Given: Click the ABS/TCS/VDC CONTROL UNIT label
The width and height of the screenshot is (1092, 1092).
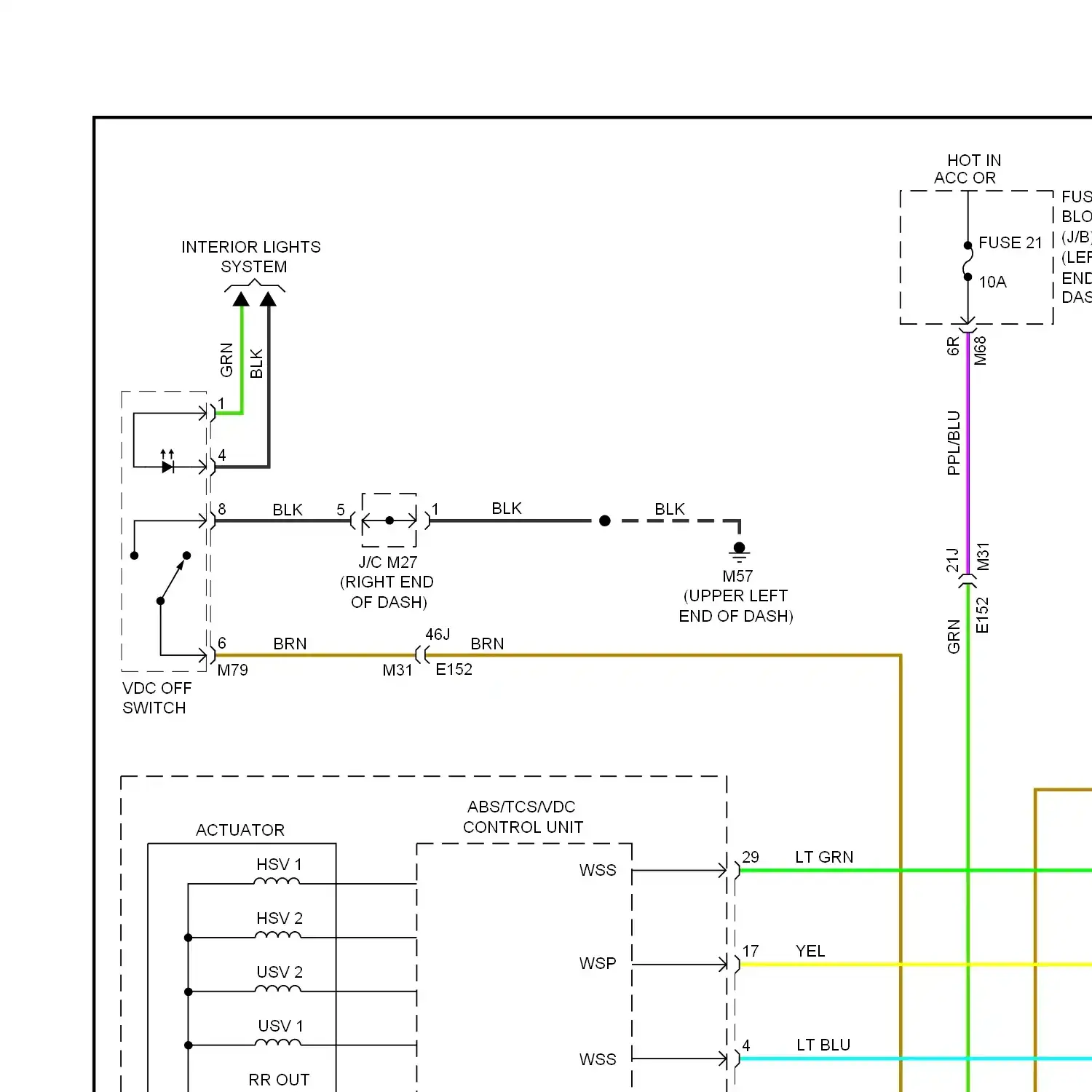Looking at the screenshot, I should pos(523,817).
